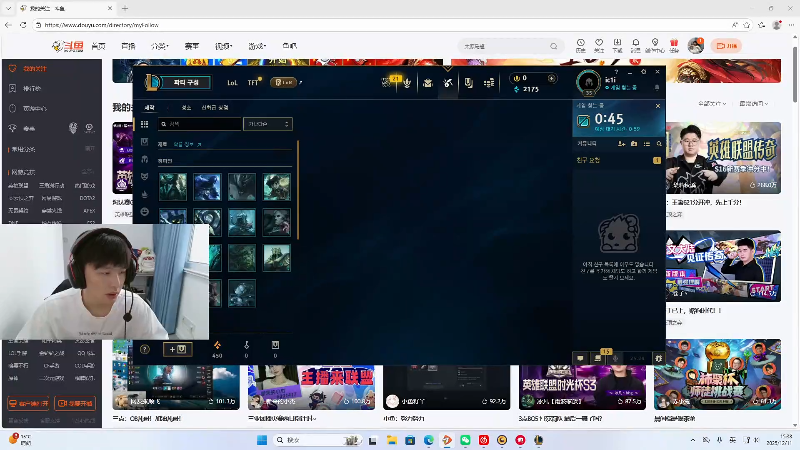
Task: Open the store icon in the client header
Action: pyautogui.click(x=489, y=83)
